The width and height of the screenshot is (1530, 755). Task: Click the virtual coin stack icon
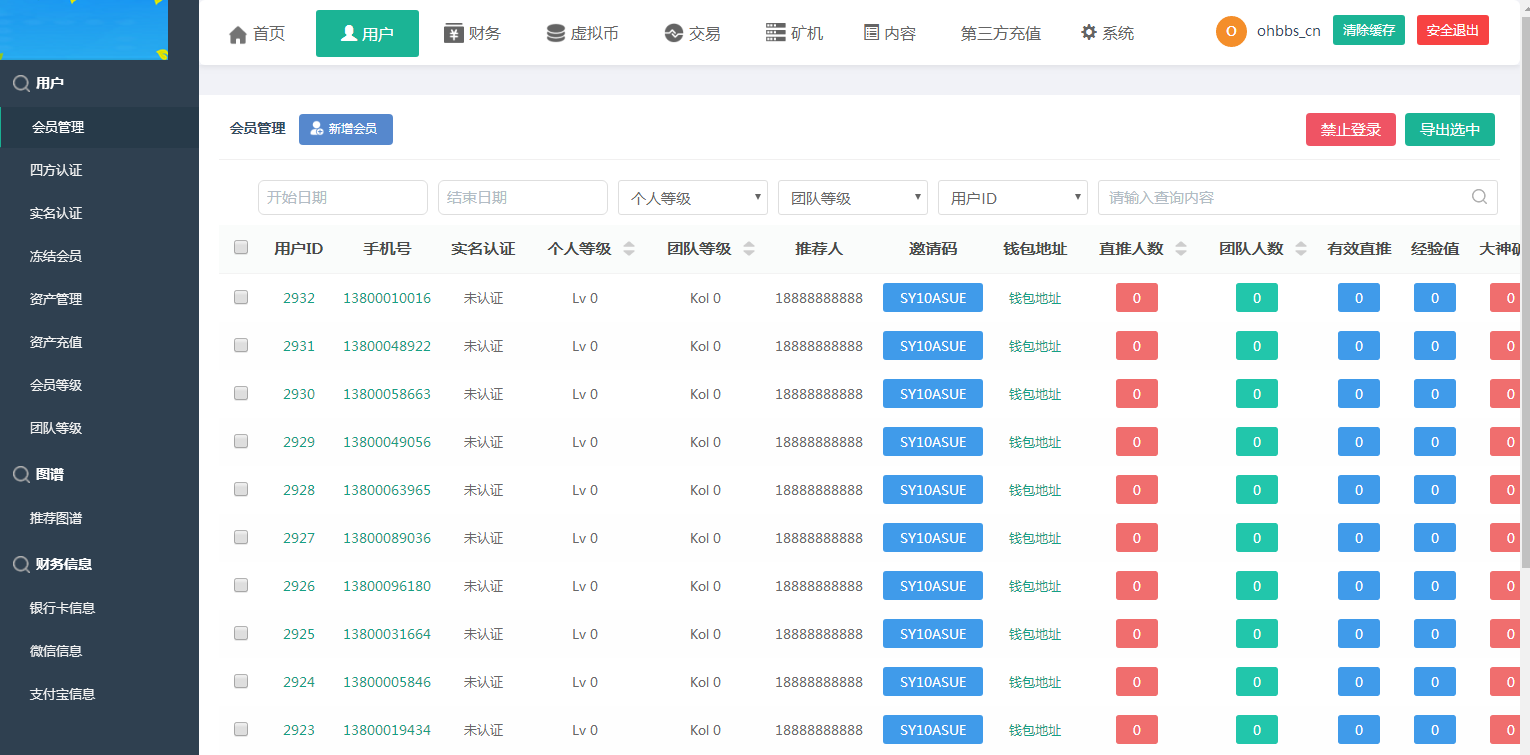point(555,33)
